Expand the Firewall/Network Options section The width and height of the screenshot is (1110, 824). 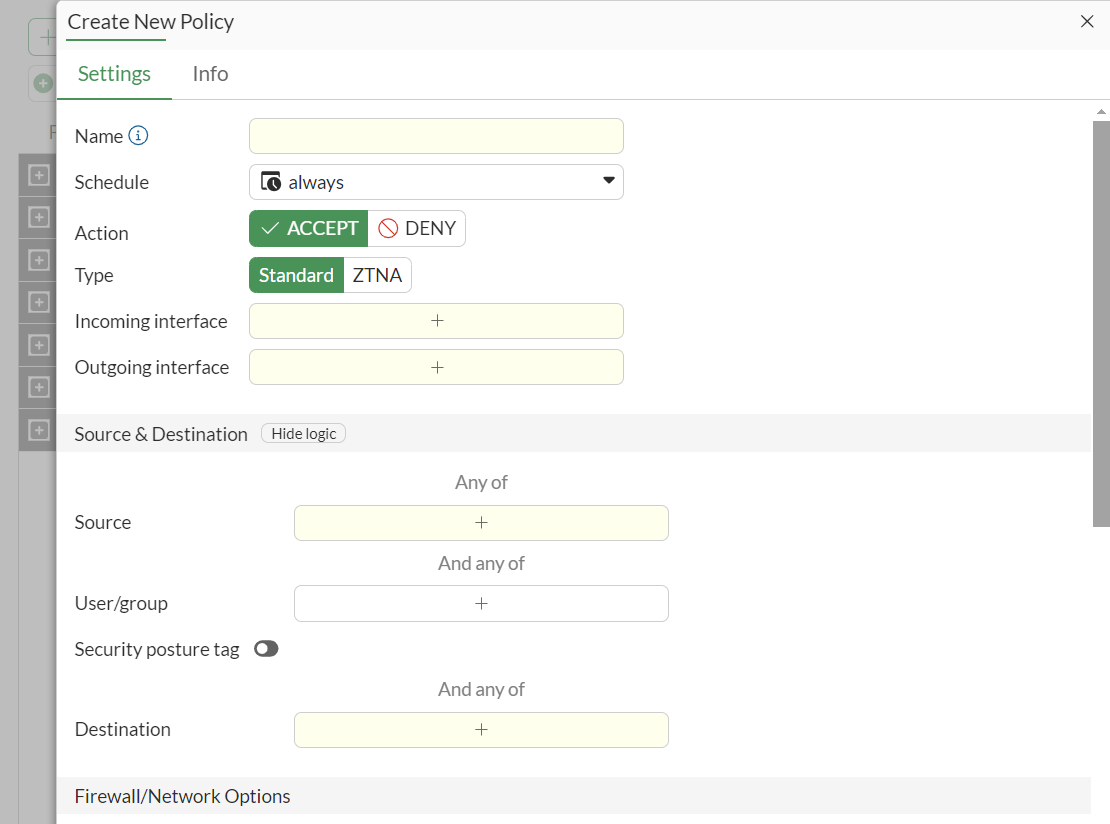(182, 795)
